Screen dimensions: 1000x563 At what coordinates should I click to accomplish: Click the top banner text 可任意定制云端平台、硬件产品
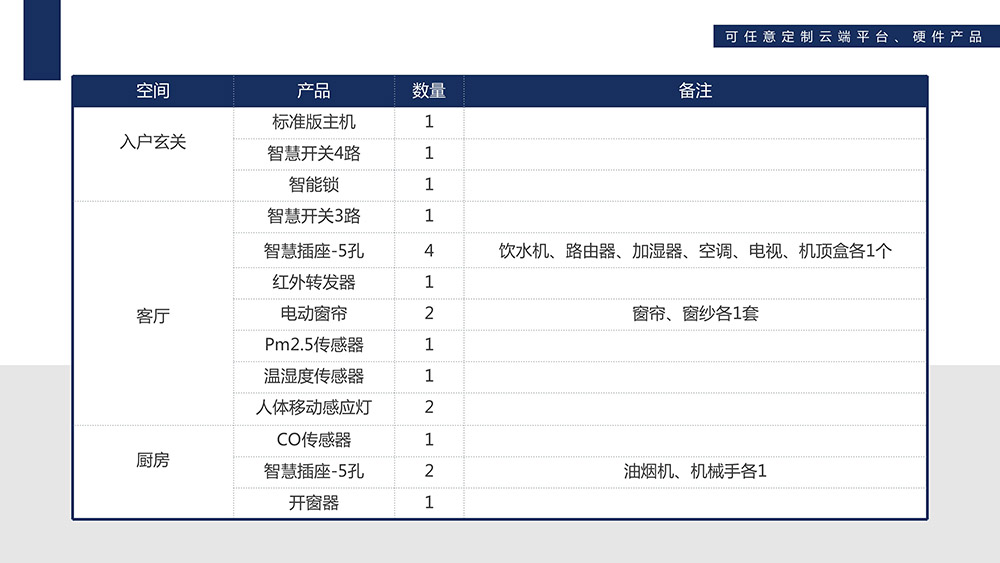point(854,36)
